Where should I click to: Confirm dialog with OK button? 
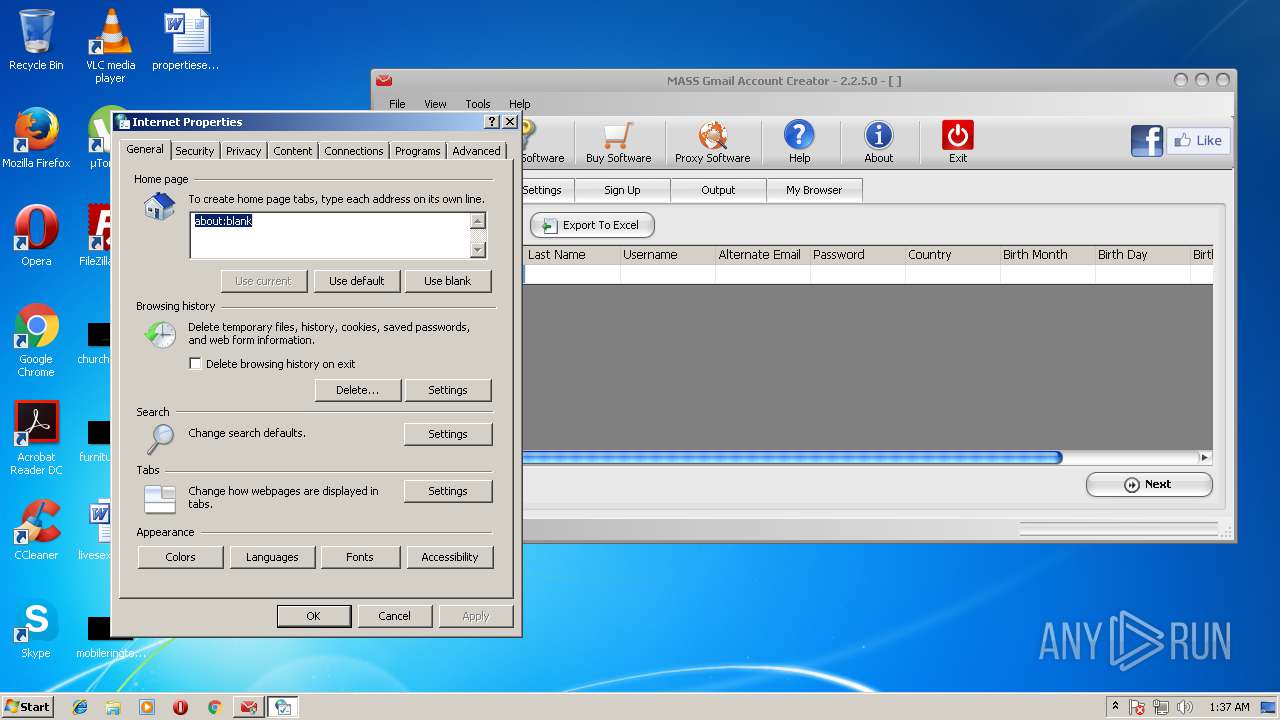pos(314,616)
